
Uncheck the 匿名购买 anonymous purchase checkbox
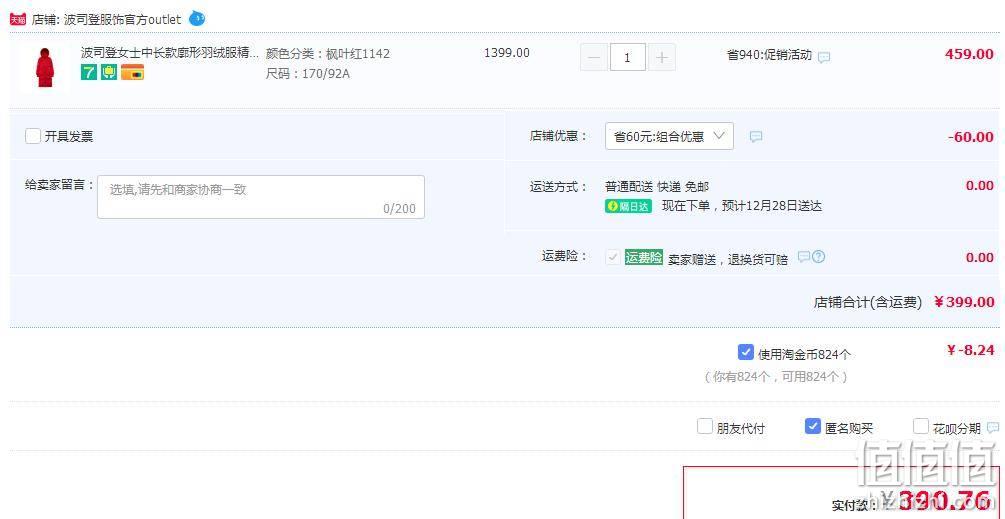coord(813,426)
